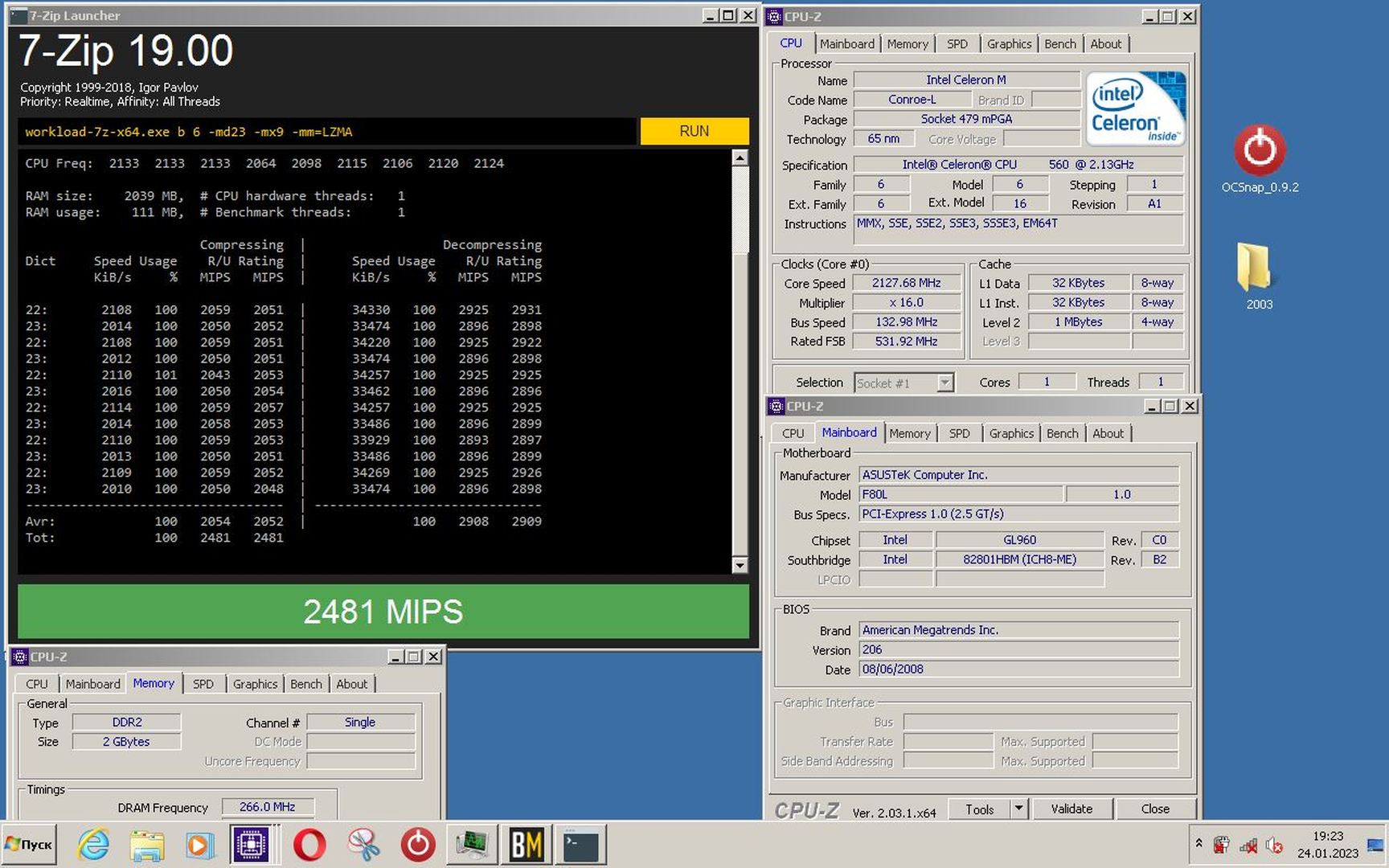Click the Core Speed 2127.68 MHz value
The width and height of the screenshot is (1389, 868).
coord(907,283)
